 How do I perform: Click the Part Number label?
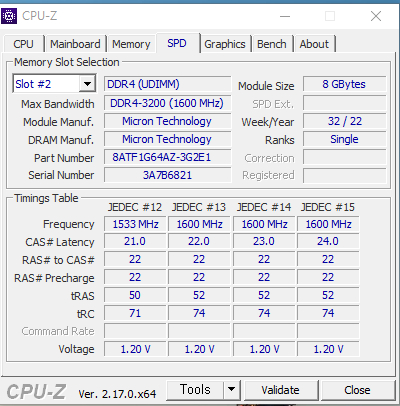coord(64,158)
